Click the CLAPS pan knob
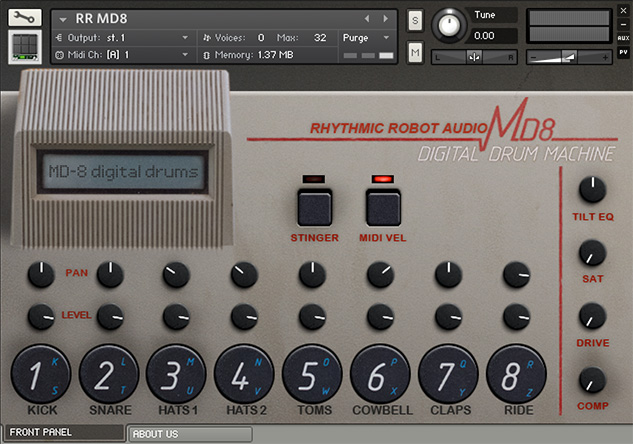Viewport: 633px width, 444px height. click(448, 274)
